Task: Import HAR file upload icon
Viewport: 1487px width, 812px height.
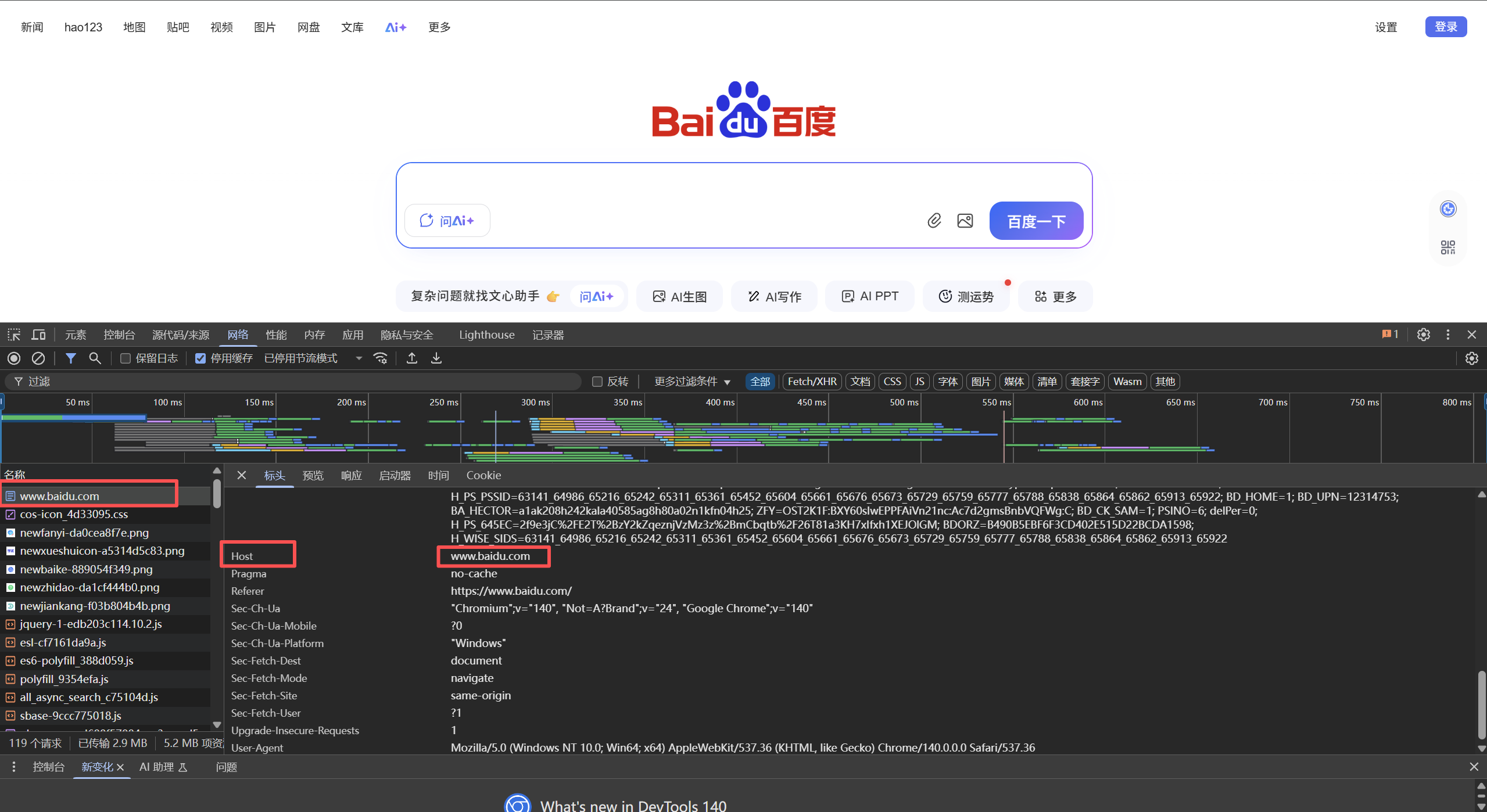Action: 412,358
